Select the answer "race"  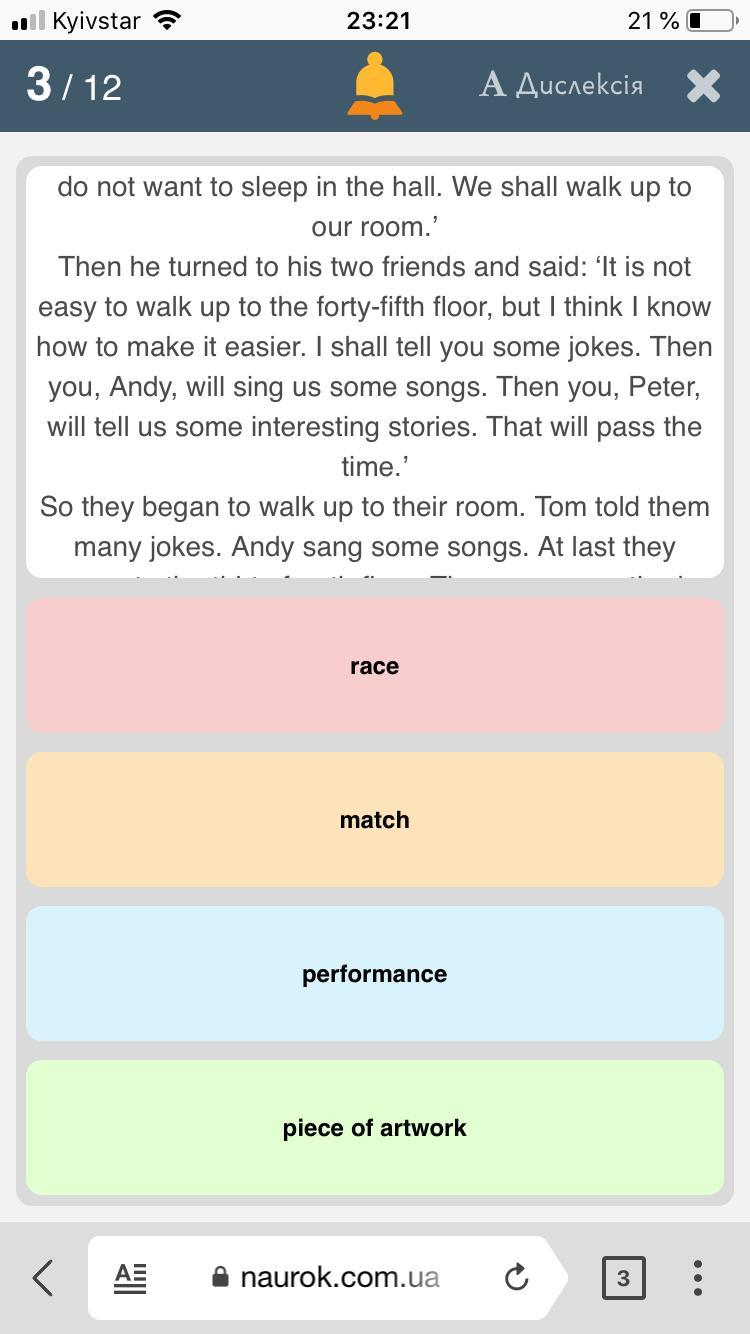[x=374, y=666]
